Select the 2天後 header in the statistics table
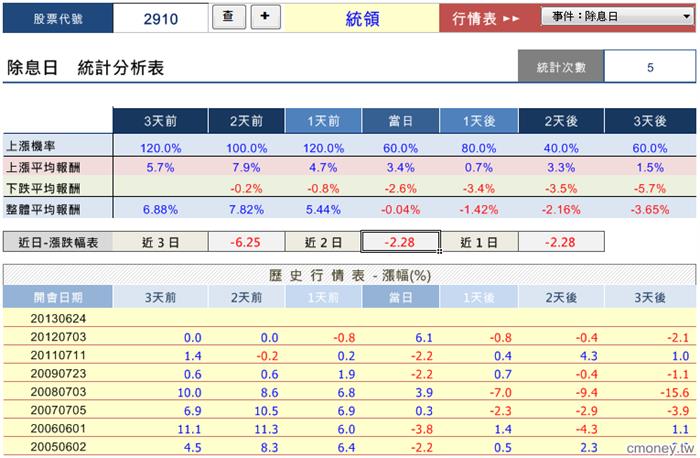This screenshot has height=458, width=700. pyautogui.click(x=561, y=121)
